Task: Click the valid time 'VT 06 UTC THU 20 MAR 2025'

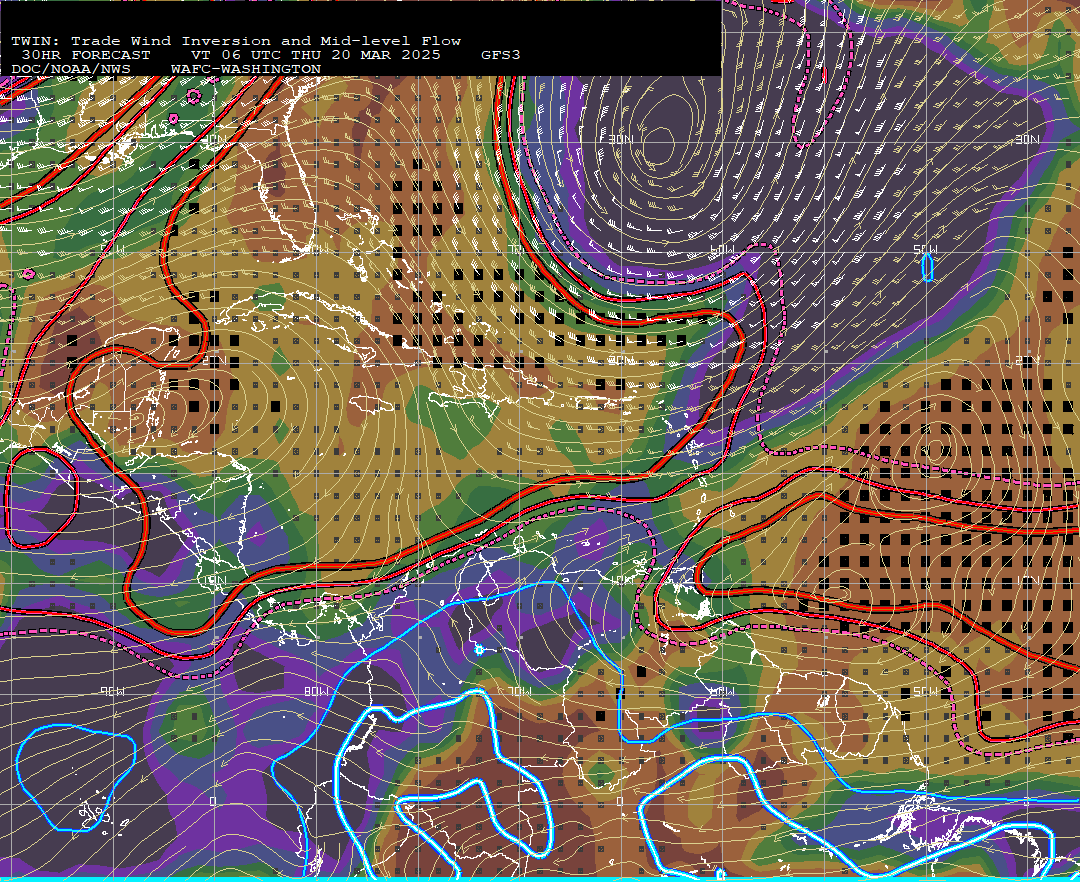Action: [315, 55]
